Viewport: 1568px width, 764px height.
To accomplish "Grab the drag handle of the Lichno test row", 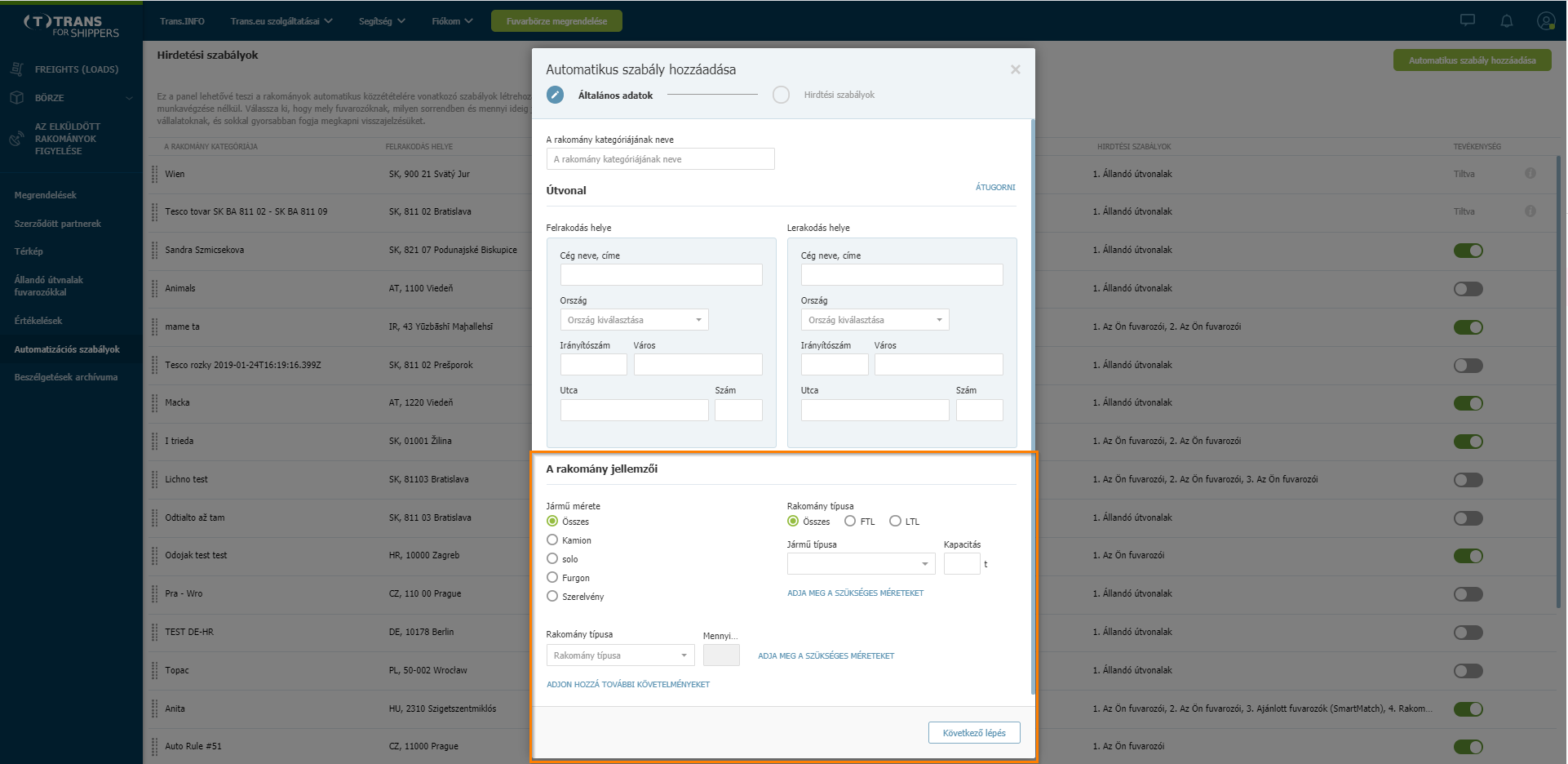I will (x=154, y=479).
